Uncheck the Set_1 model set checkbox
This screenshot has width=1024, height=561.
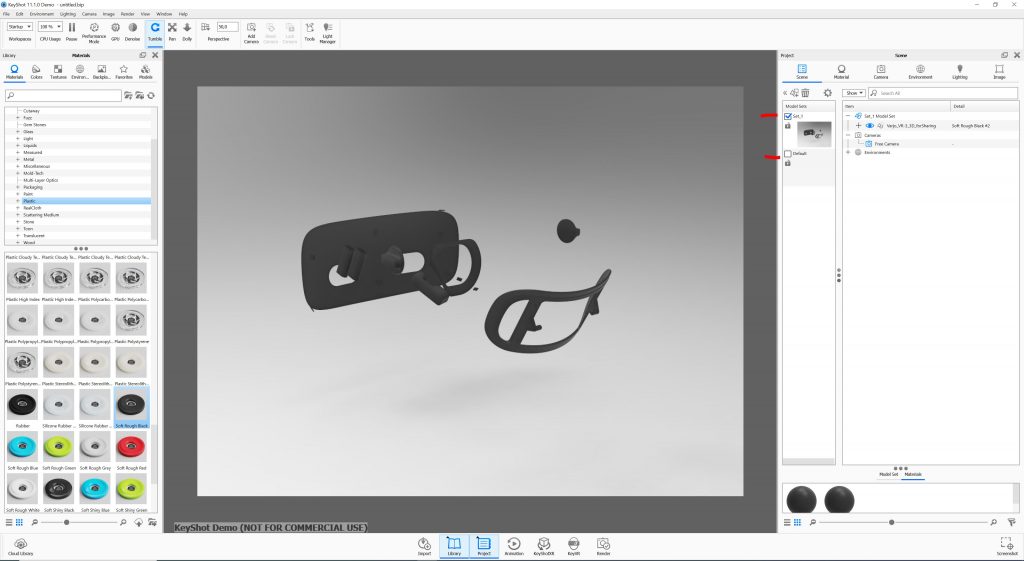click(x=788, y=116)
